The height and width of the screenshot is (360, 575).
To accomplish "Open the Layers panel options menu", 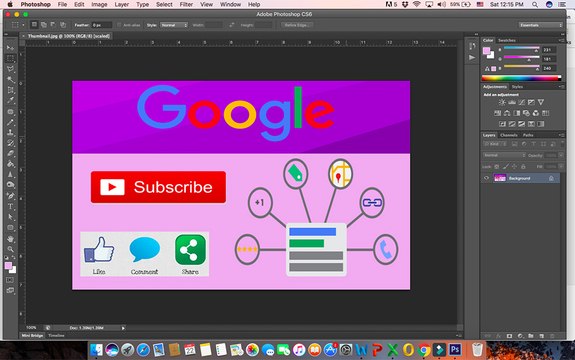I will coord(561,135).
